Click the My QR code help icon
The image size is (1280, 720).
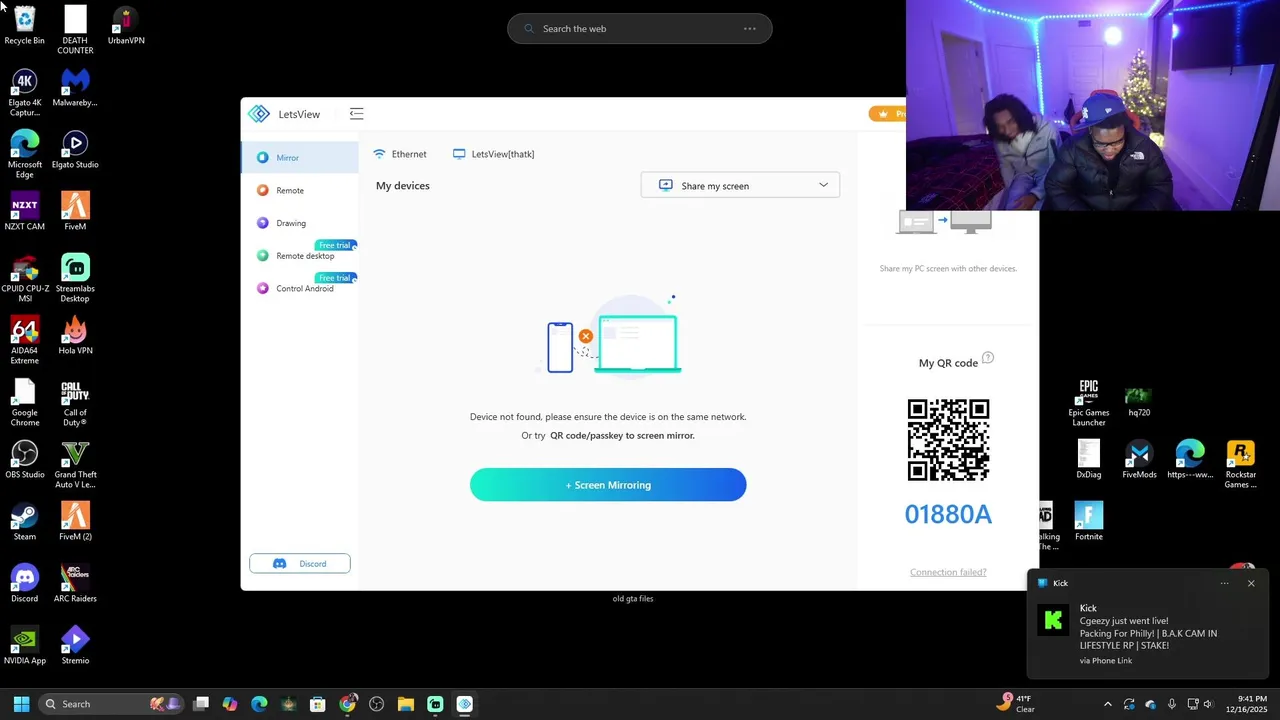click(x=988, y=358)
